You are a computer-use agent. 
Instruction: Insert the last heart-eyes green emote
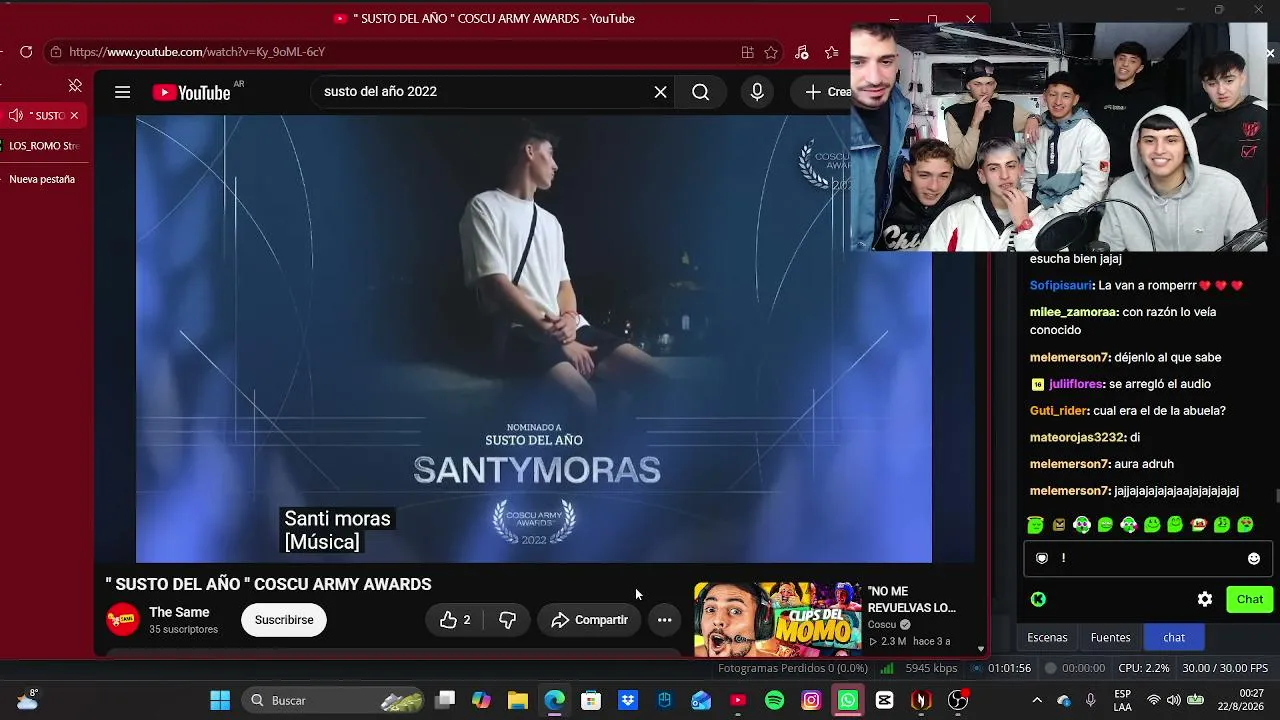point(1245,524)
